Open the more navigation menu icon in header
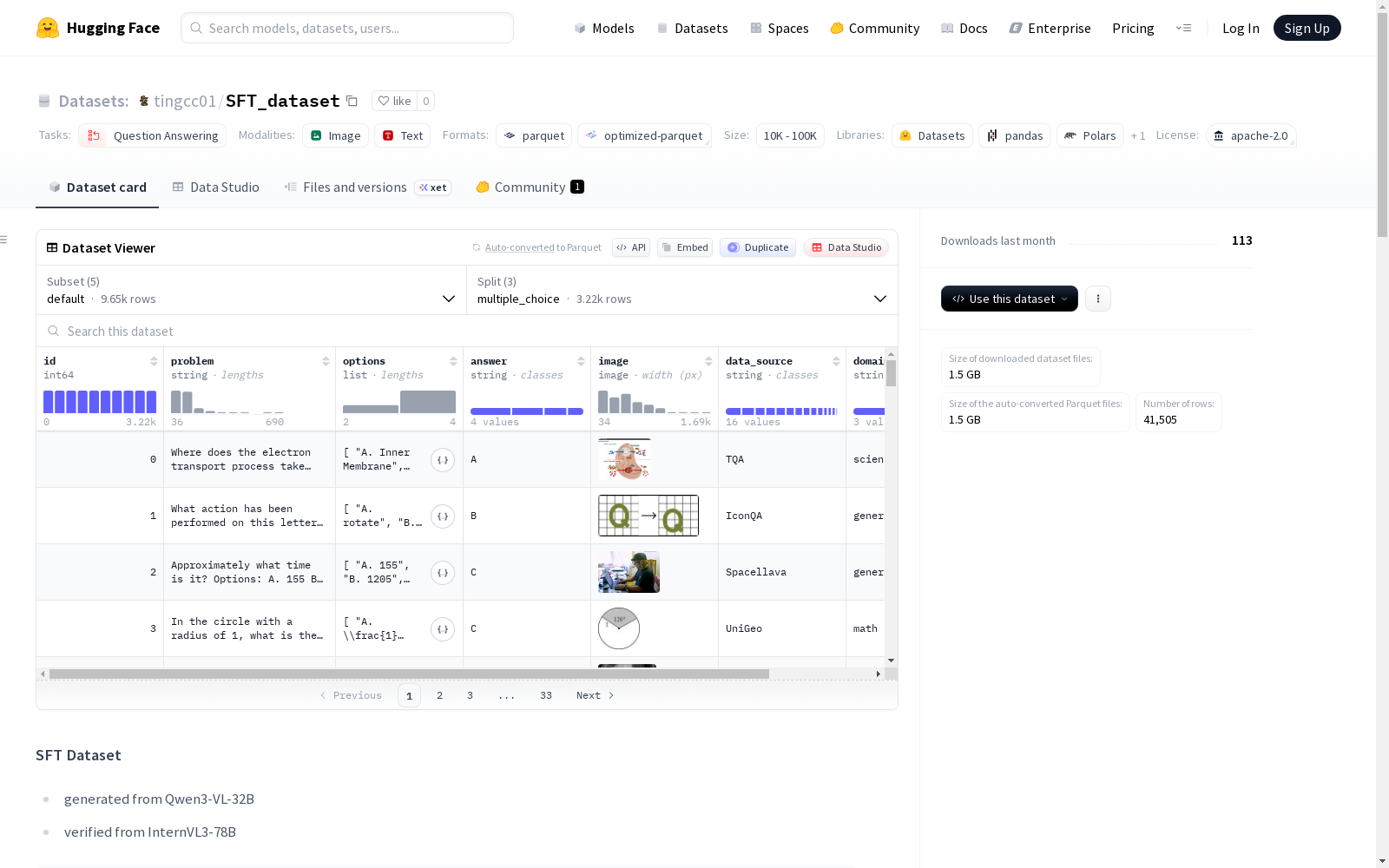This screenshot has width=1389, height=868. point(1183,28)
